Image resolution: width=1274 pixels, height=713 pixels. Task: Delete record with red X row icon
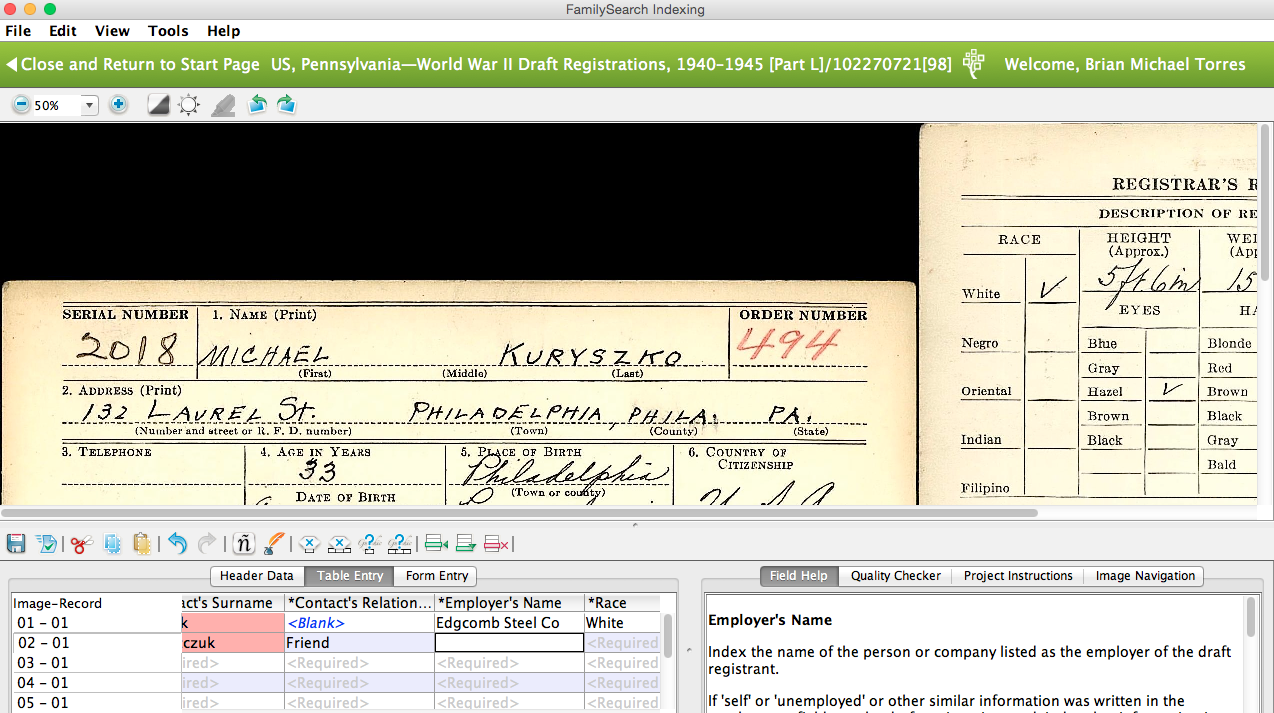[496, 544]
